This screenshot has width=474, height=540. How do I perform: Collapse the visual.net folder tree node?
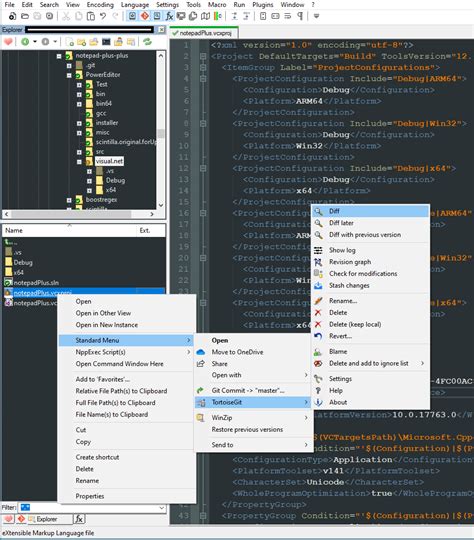point(79,162)
